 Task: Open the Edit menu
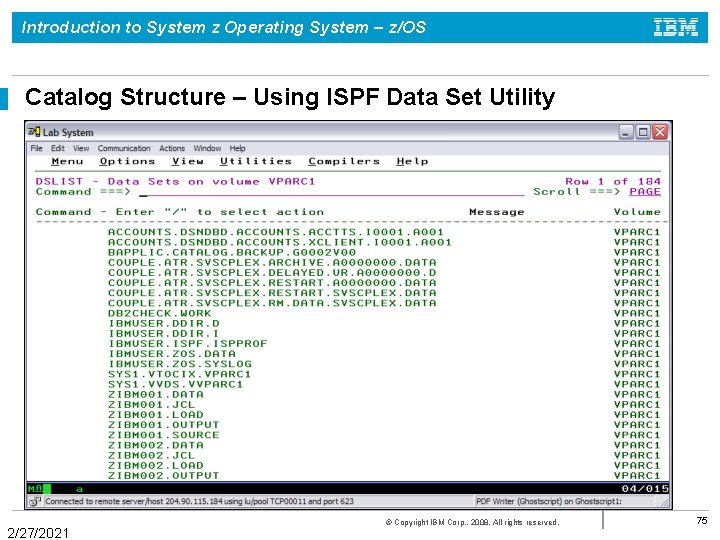tap(57, 148)
